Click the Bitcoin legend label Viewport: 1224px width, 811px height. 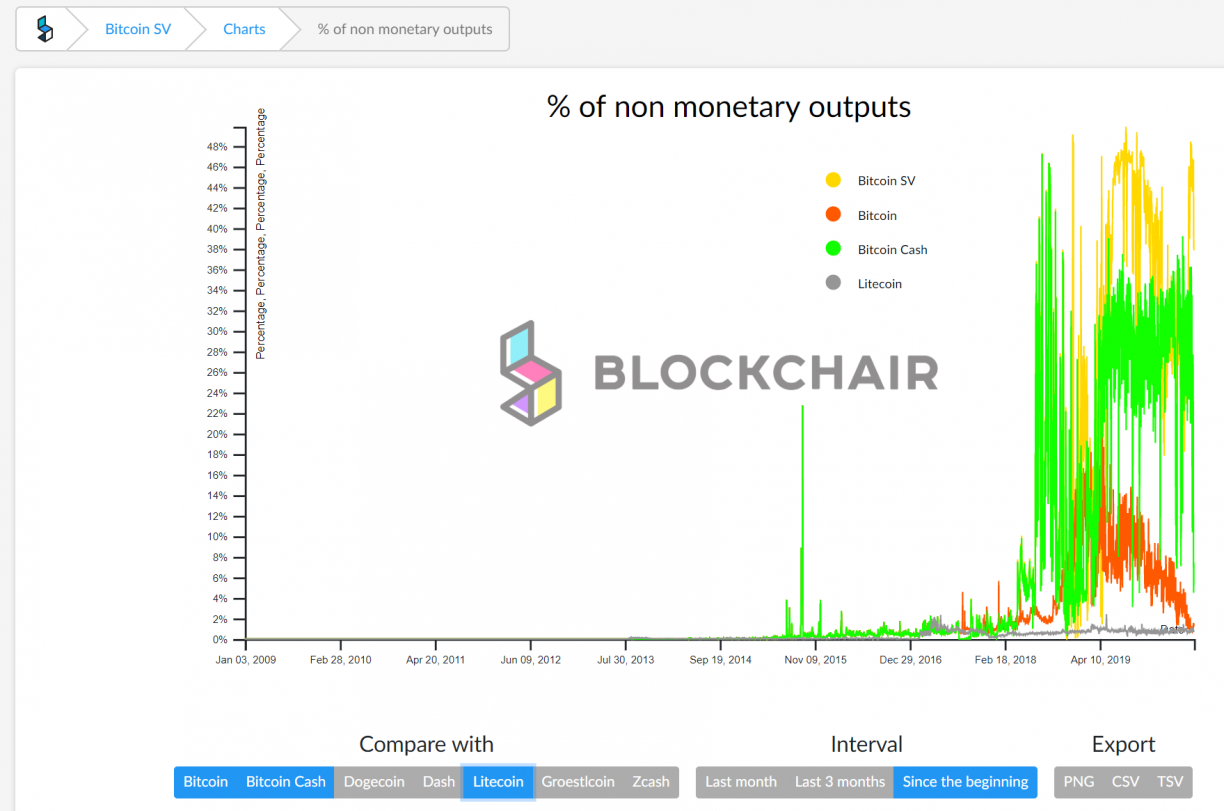click(x=877, y=216)
